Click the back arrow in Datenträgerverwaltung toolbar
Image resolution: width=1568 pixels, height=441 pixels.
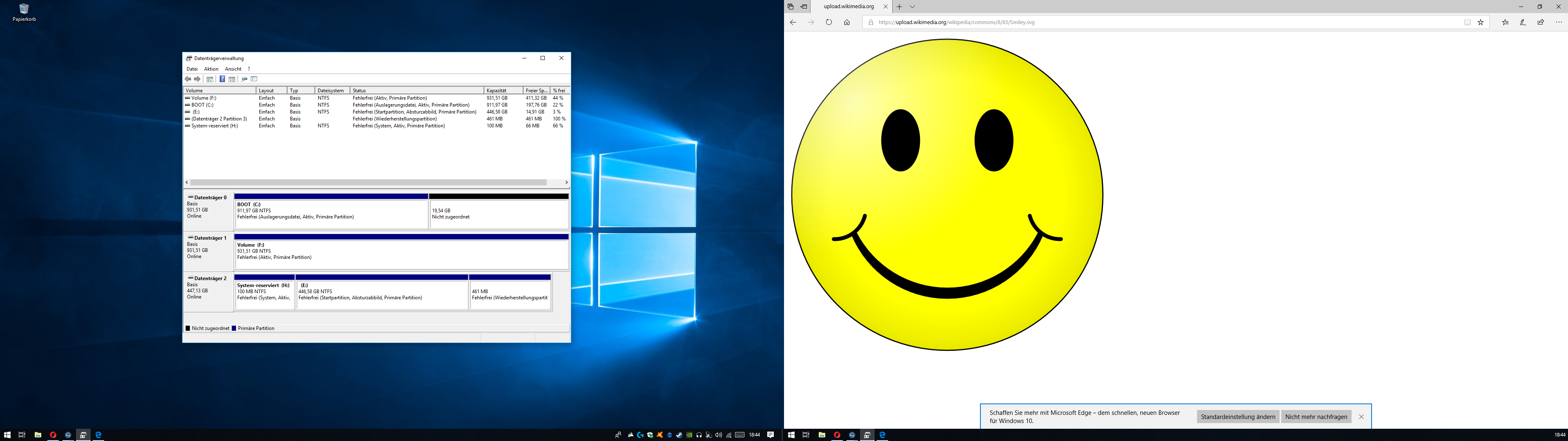click(188, 79)
